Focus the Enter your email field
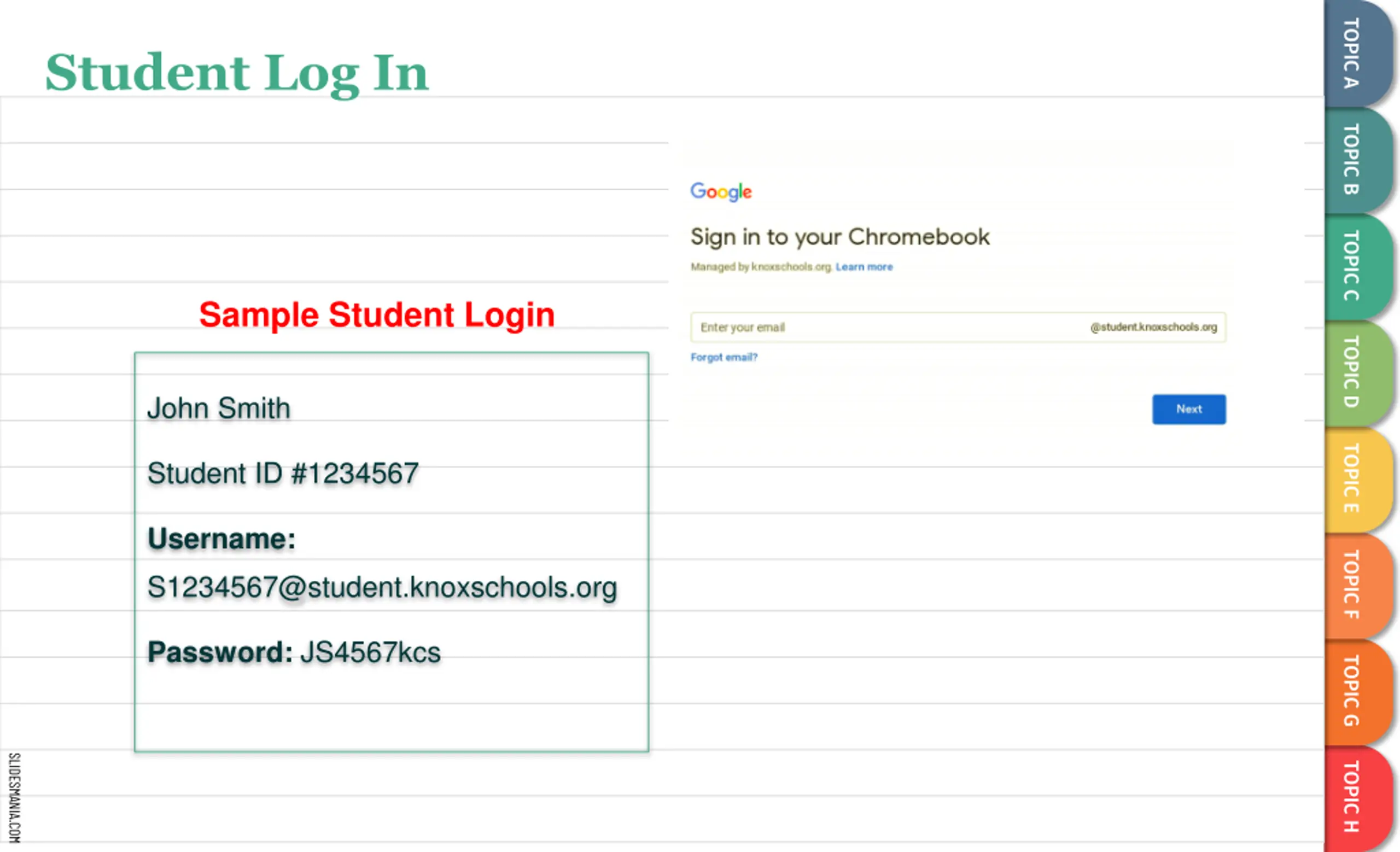1400x852 pixels. [958, 327]
